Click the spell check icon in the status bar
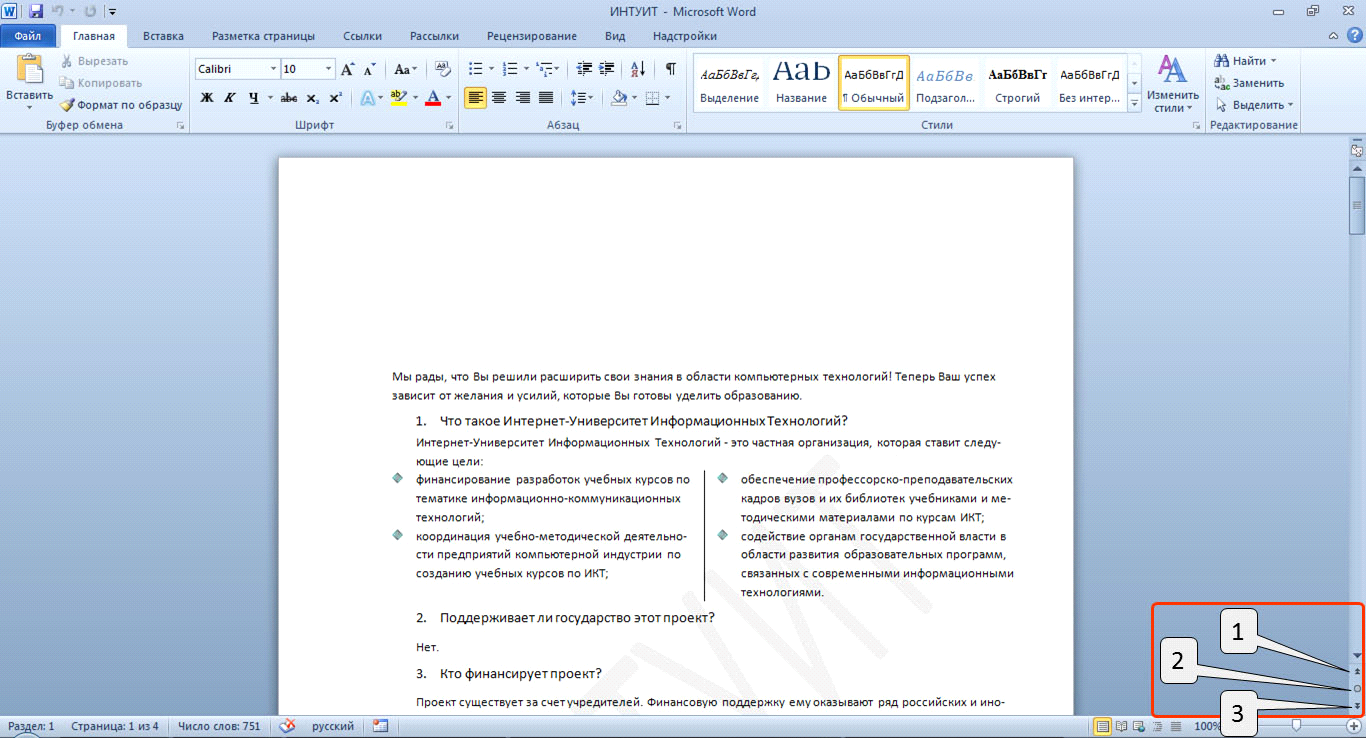Viewport: 1366px width, 738px height. [x=288, y=726]
